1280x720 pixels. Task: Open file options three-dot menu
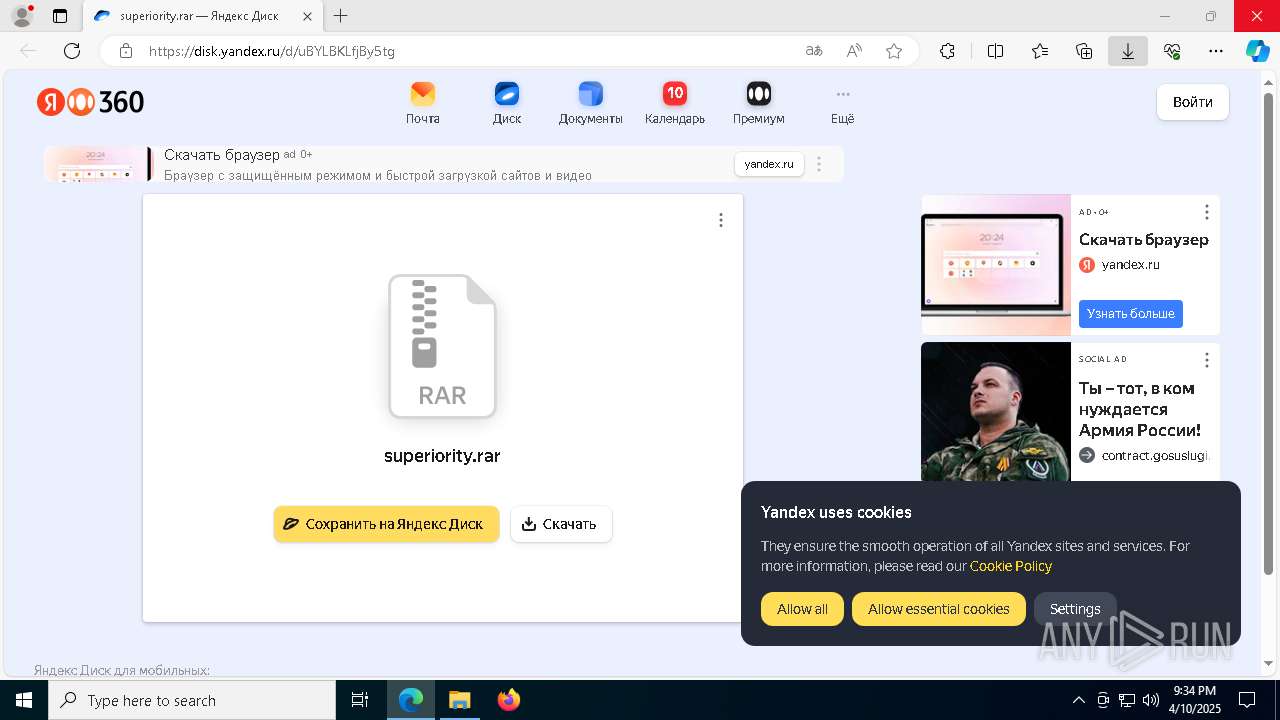[x=721, y=220]
